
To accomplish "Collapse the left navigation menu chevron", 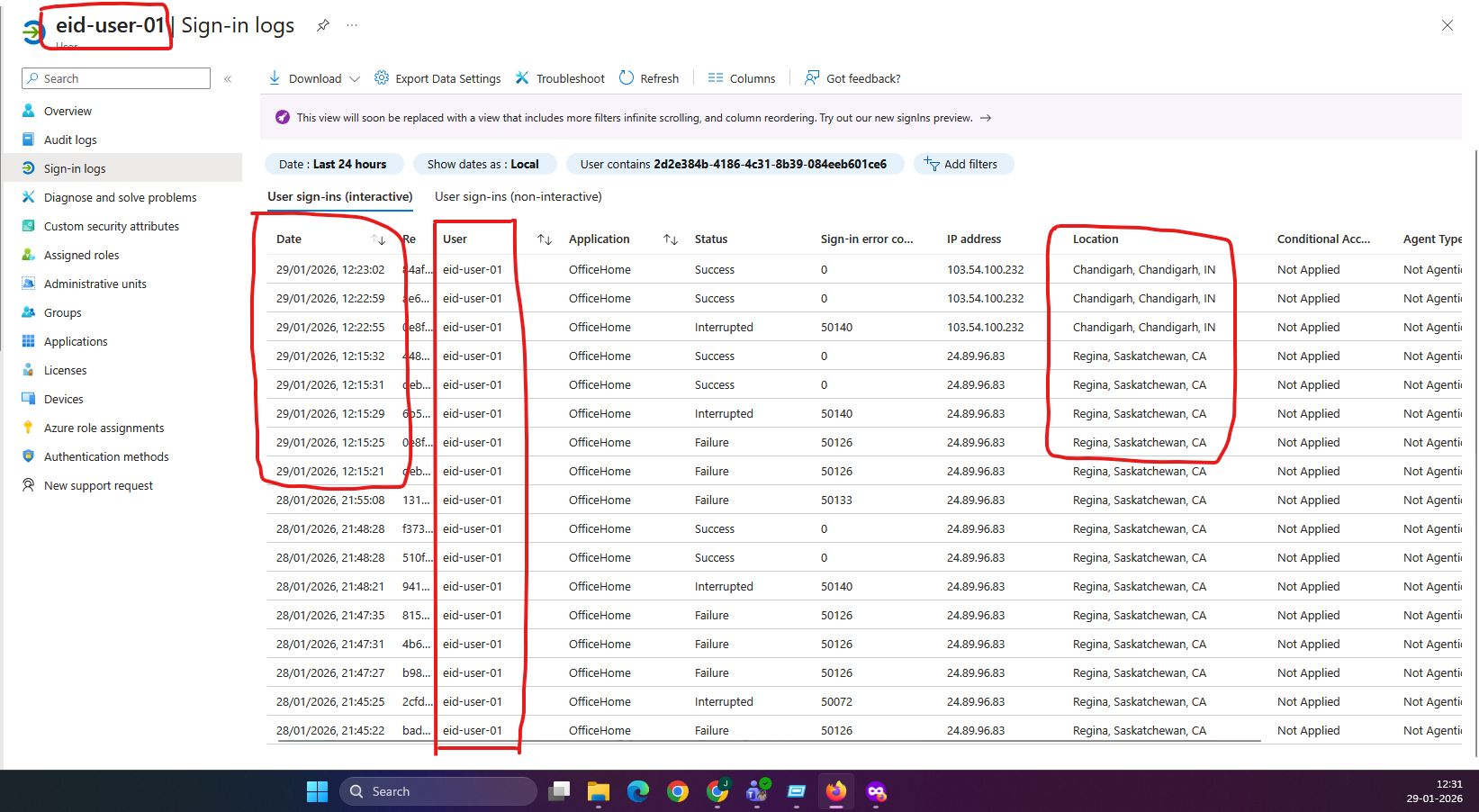I will click(x=228, y=79).
